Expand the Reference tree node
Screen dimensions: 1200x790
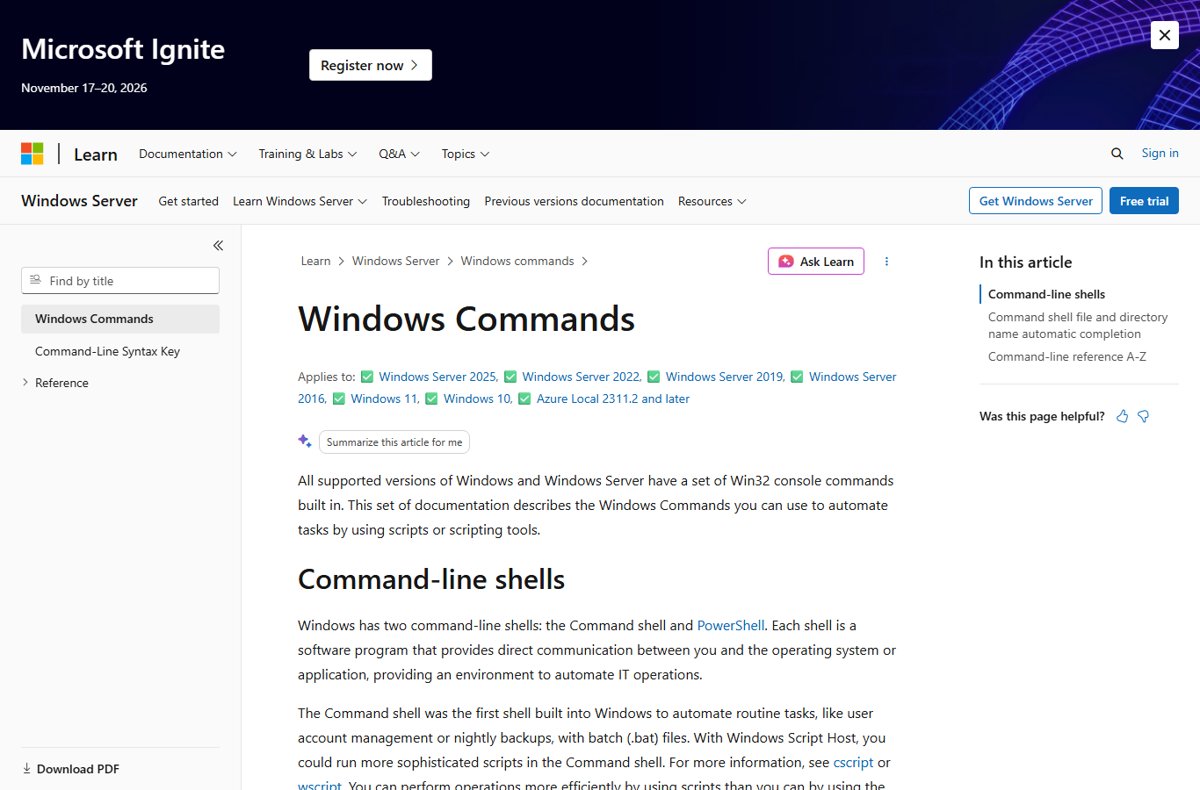(25, 383)
